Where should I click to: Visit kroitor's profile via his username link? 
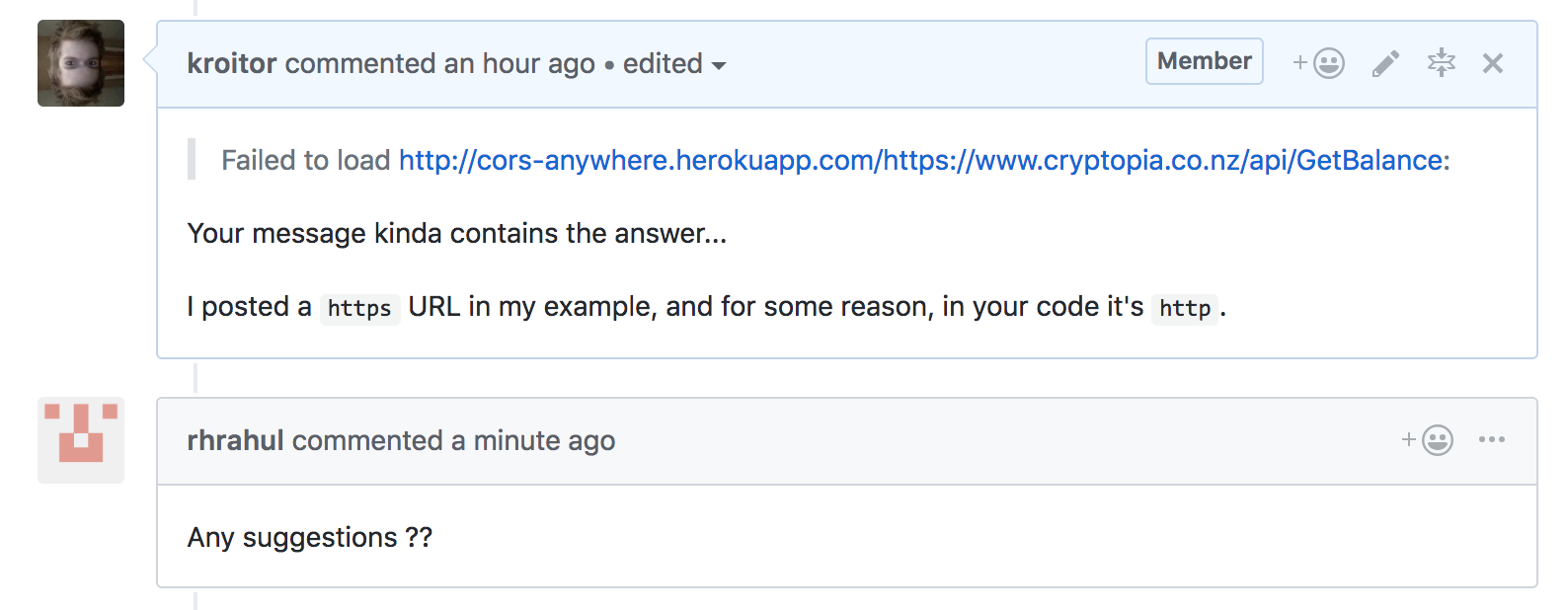coord(231,63)
